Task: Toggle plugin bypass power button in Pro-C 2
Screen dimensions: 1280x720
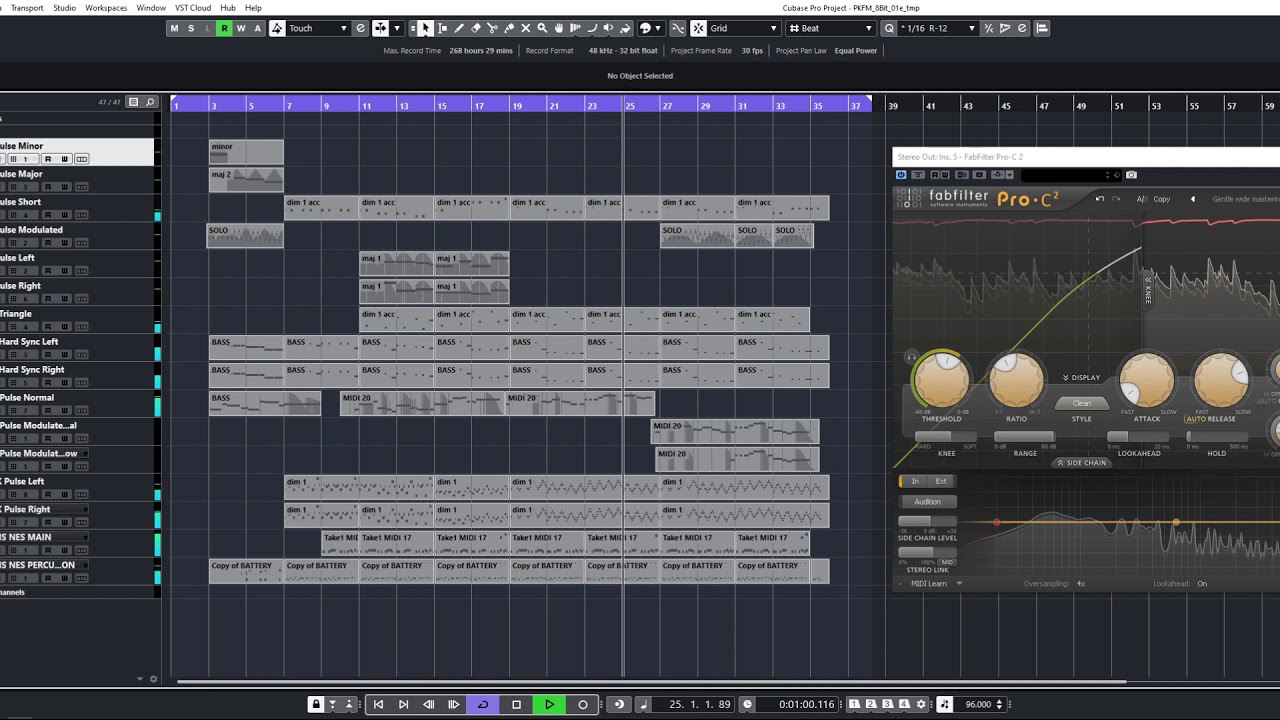Action: click(x=901, y=175)
